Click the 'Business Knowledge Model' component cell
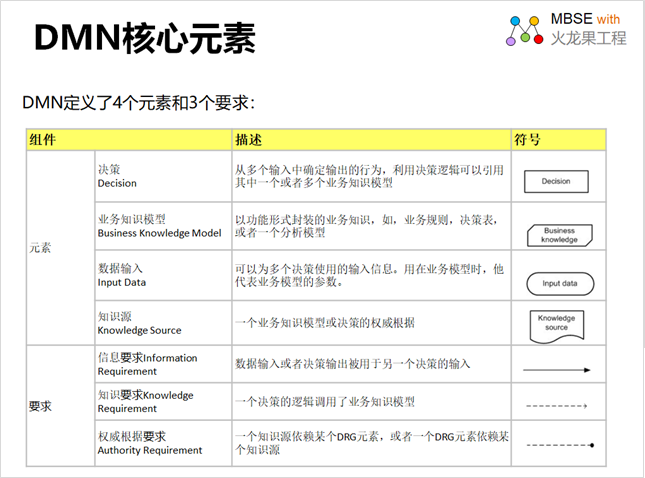 [163, 226]
